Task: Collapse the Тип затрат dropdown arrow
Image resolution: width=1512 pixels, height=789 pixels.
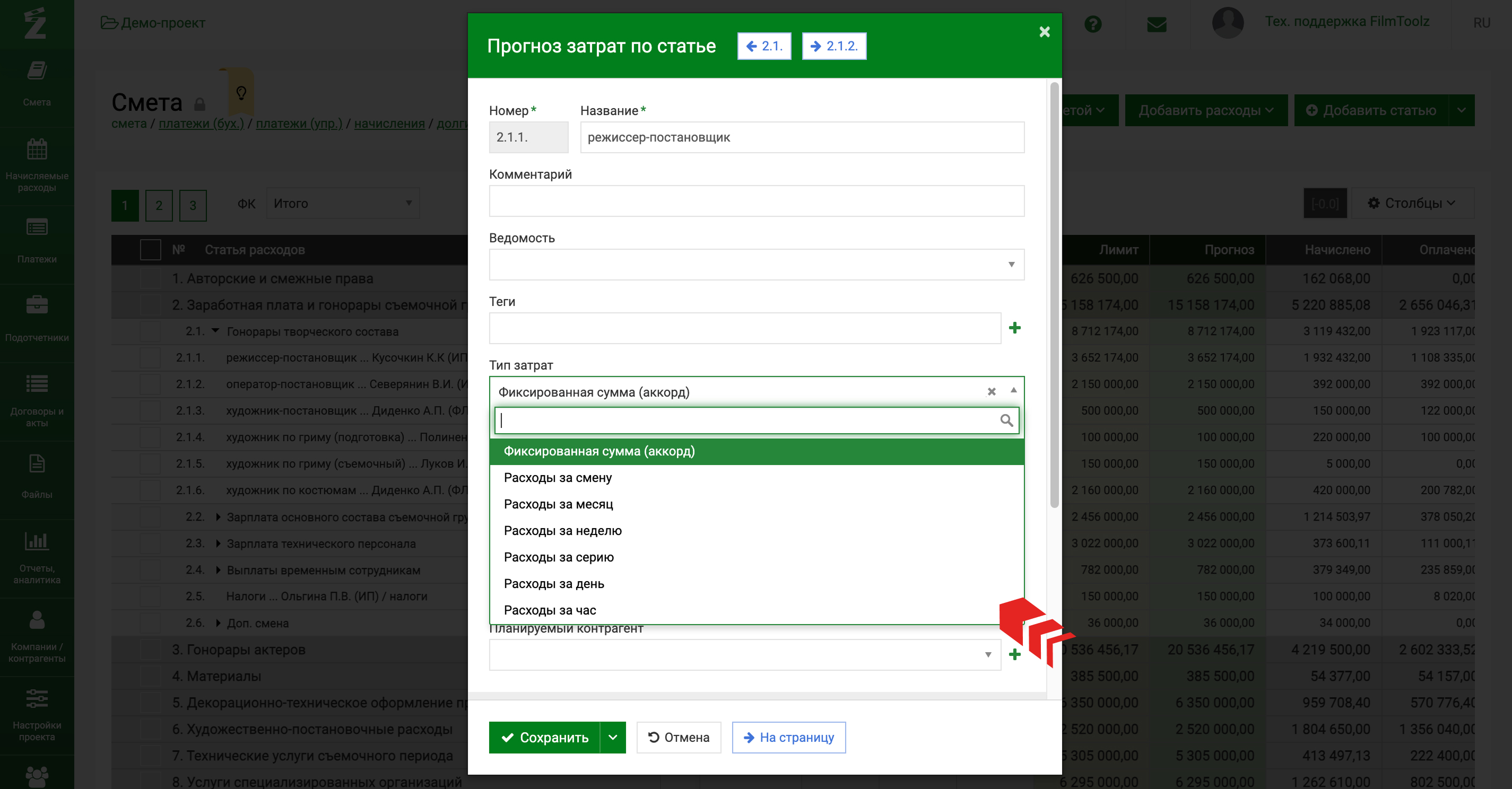Action: tap(1013, 390)
